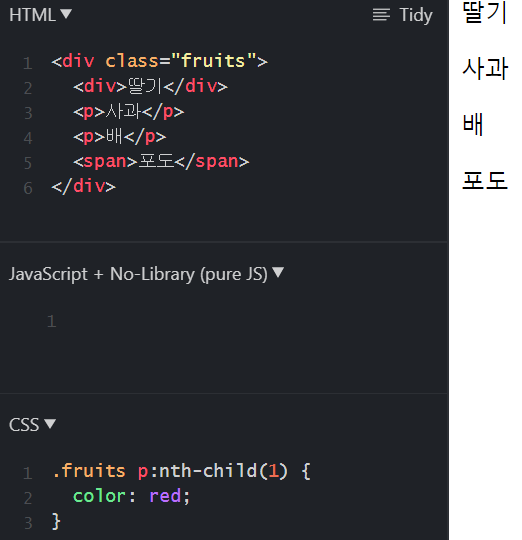Click 딸기 in the result preview
Screen dimensions: 522x540
(x=484, y=12)
